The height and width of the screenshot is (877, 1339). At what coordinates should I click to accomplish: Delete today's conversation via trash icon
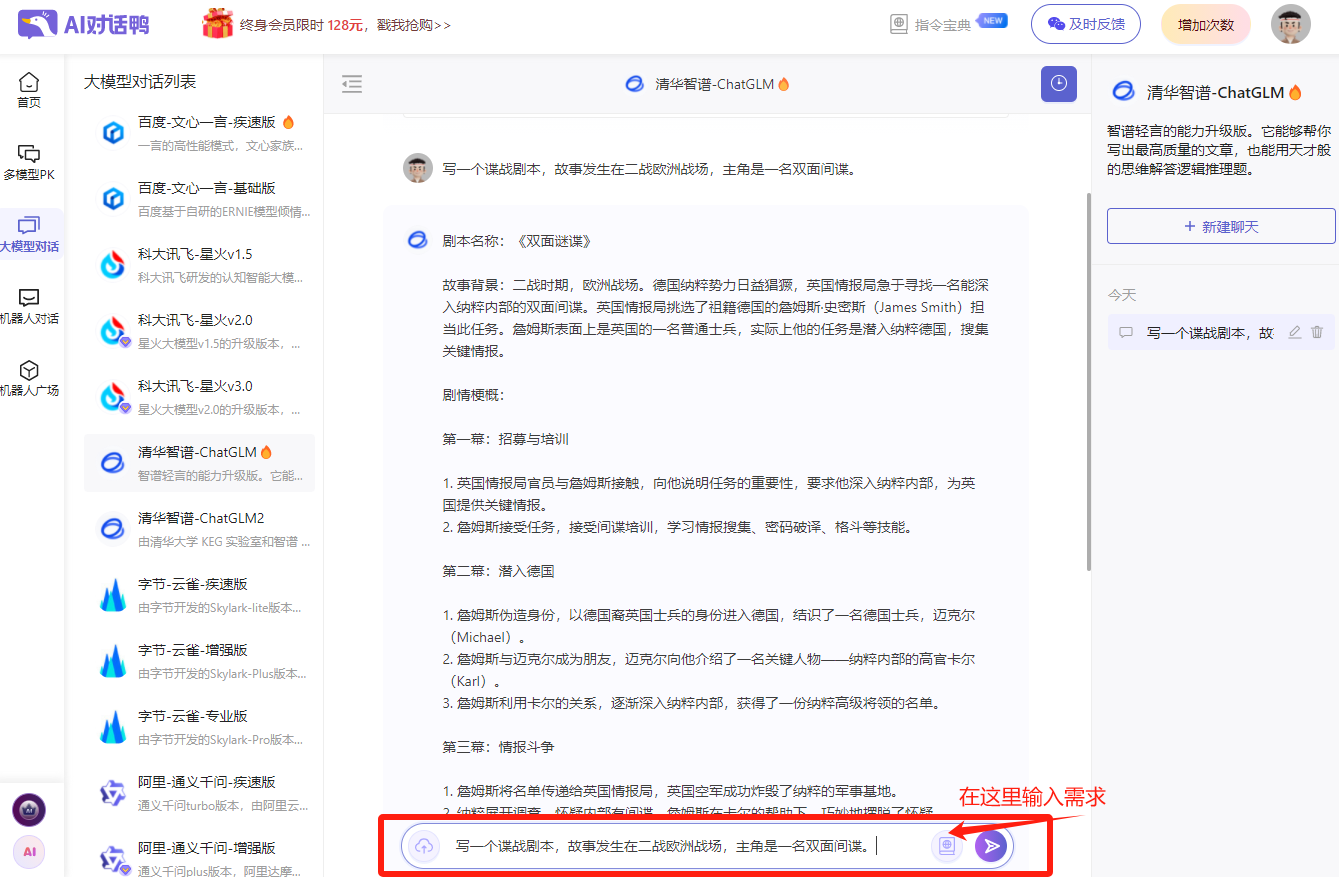pyautogui.click(x=1318, y=332)
